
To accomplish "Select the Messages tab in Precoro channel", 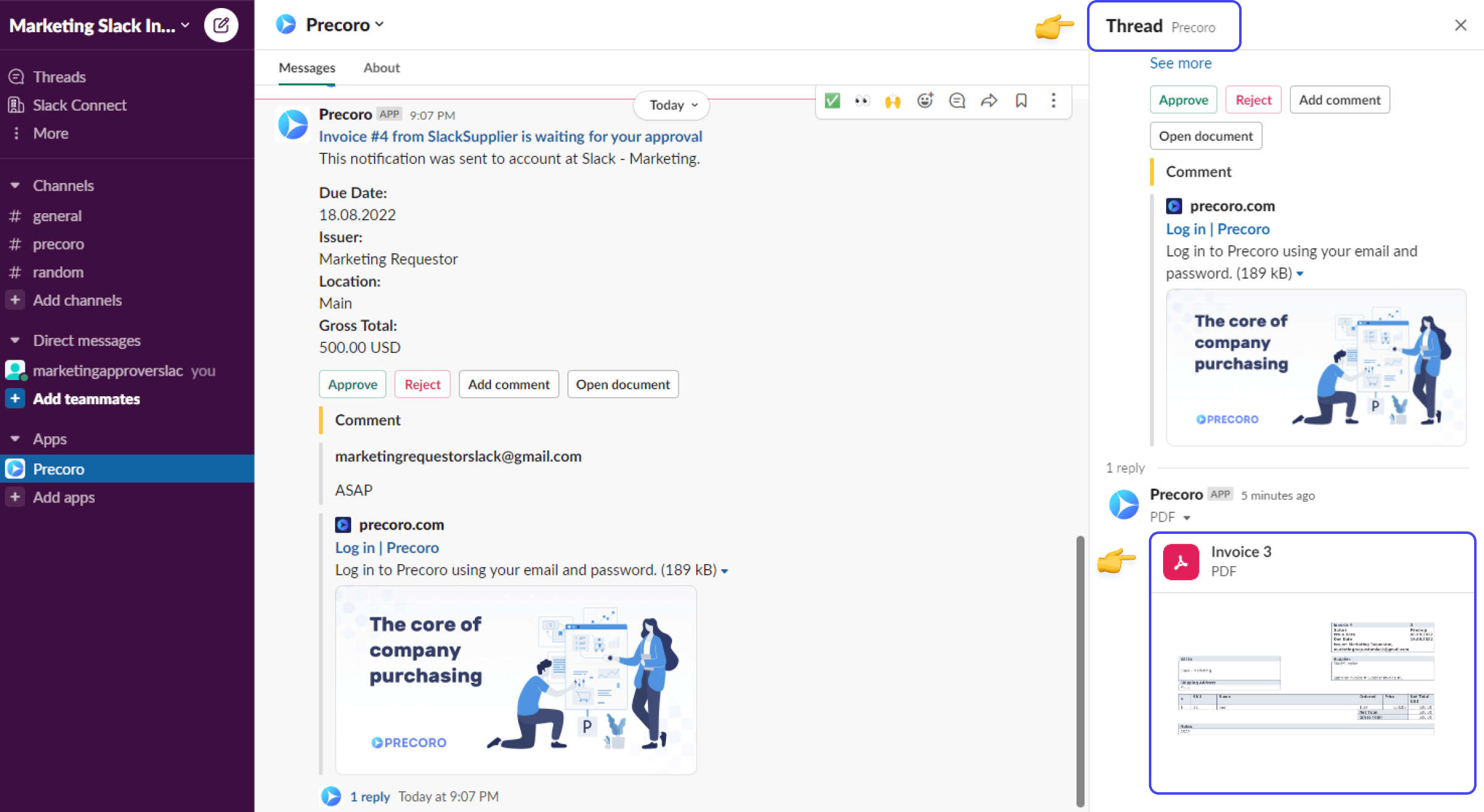I will (x=306, y=67).
